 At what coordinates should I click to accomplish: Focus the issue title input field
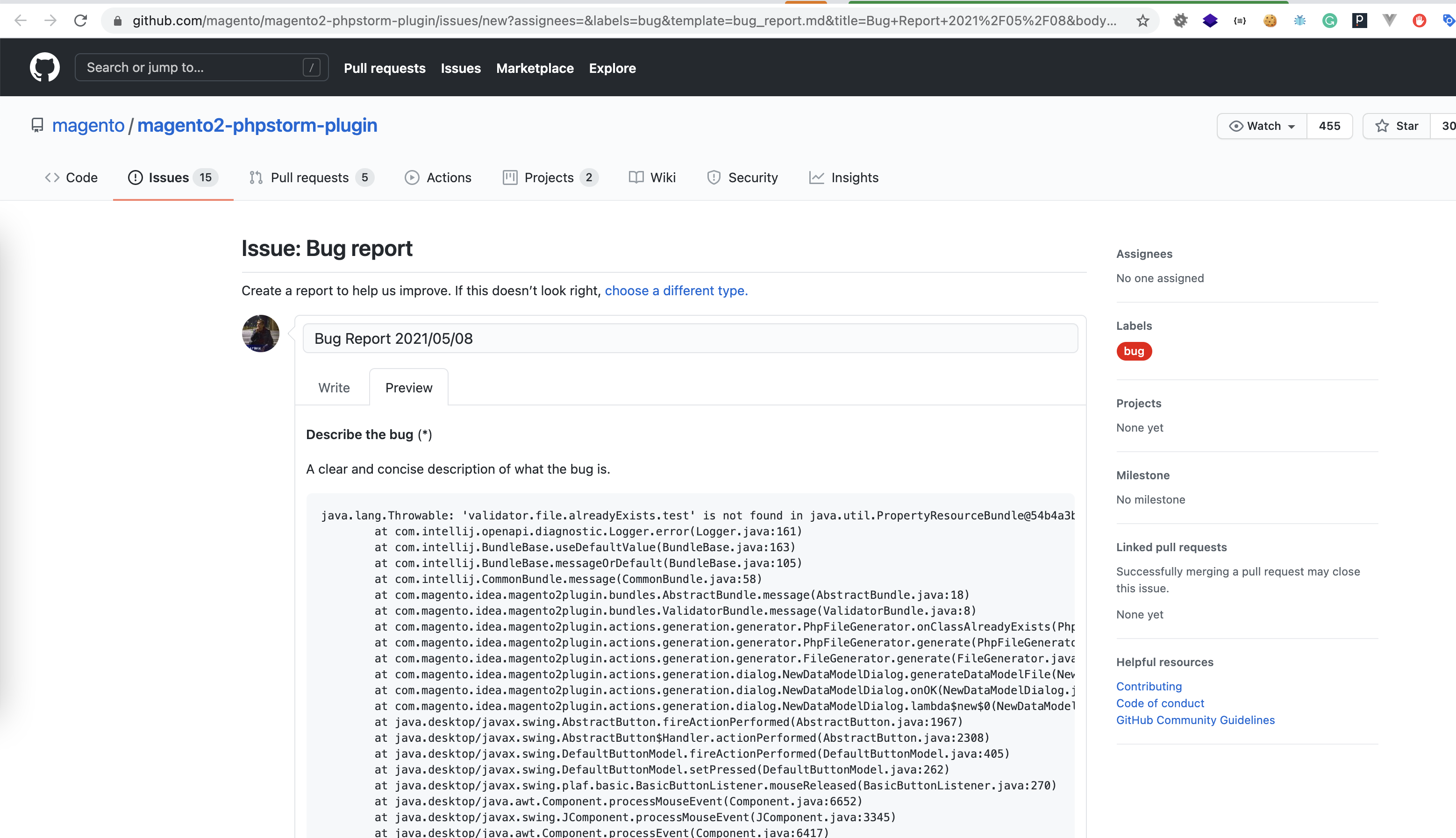click(x=690, y=338)
